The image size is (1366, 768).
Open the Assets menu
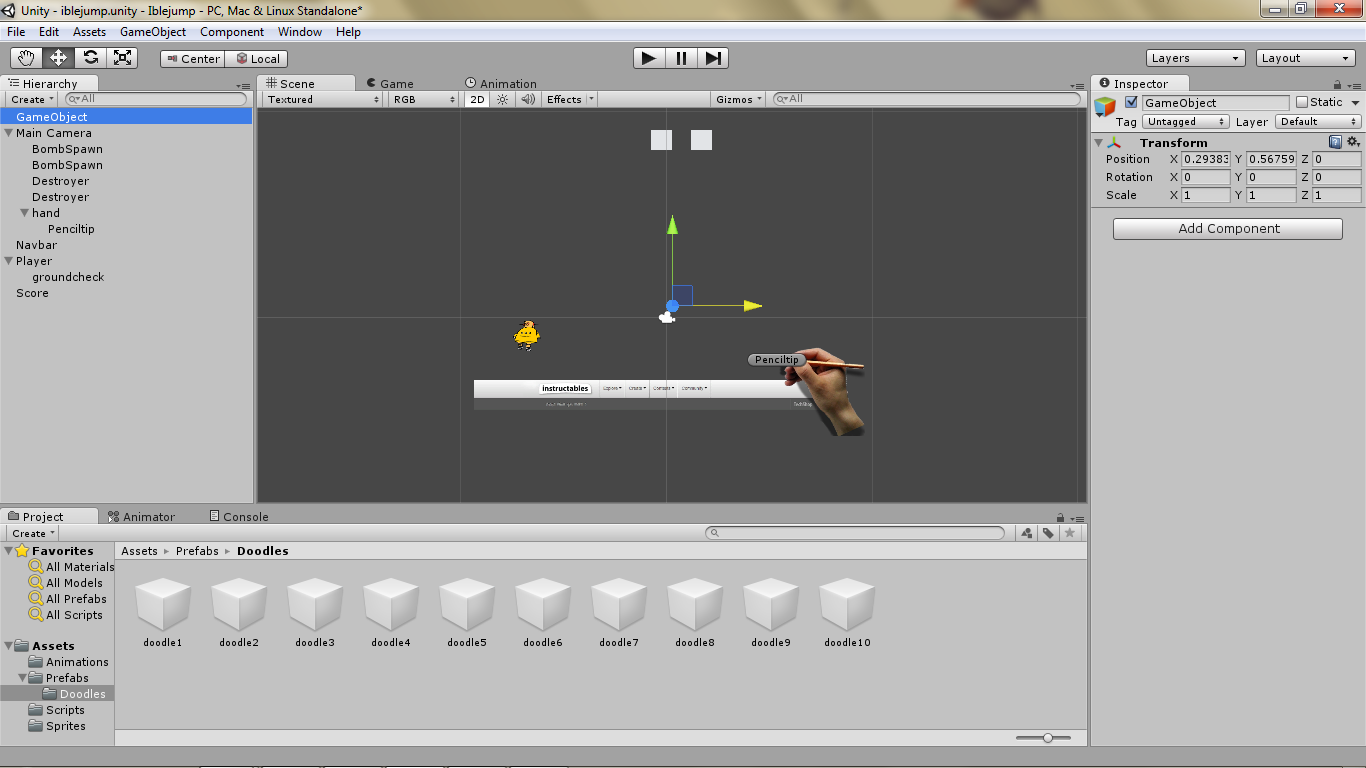[x=89, y=32]
